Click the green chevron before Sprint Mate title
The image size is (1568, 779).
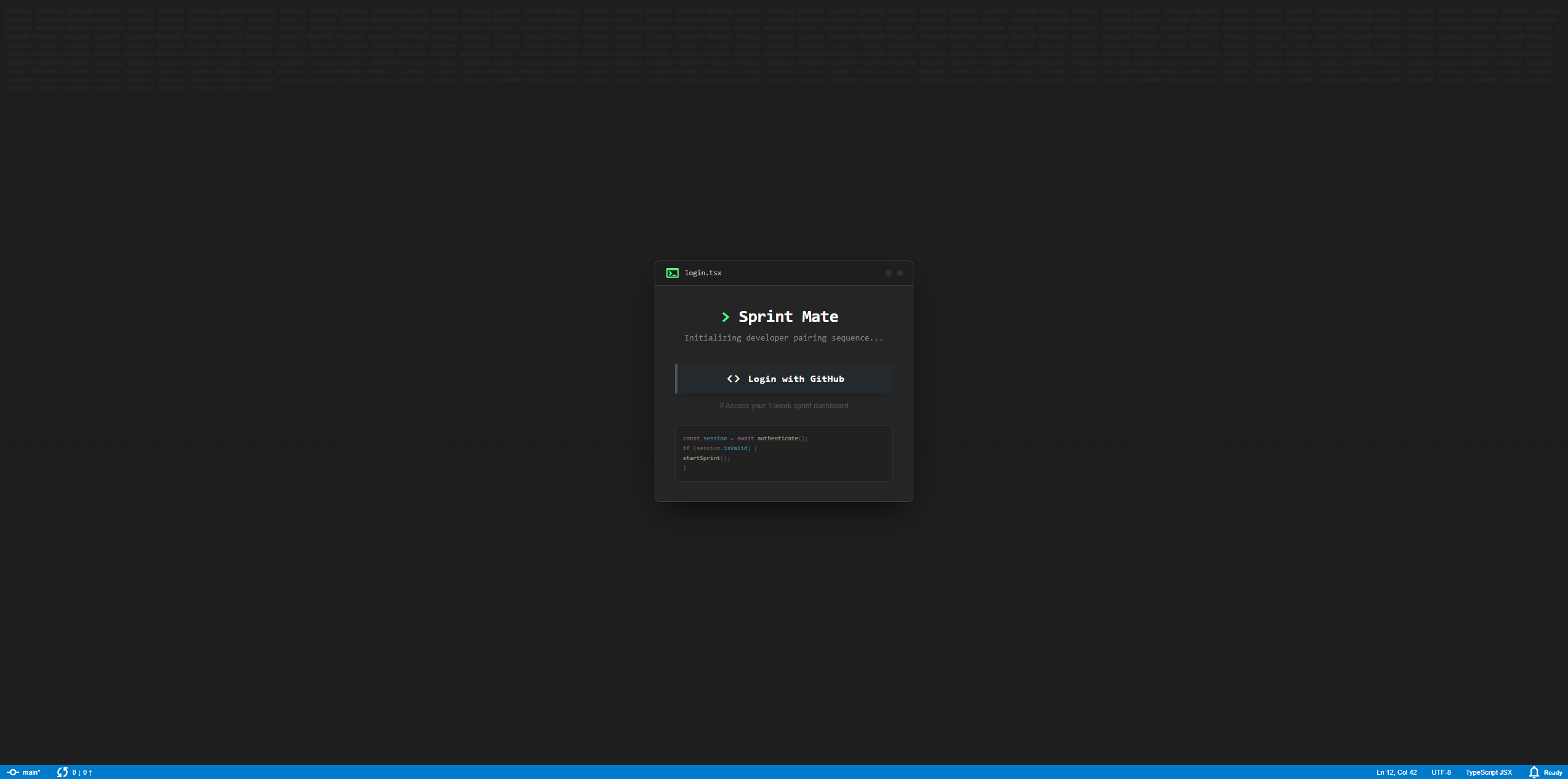point(727,317)
